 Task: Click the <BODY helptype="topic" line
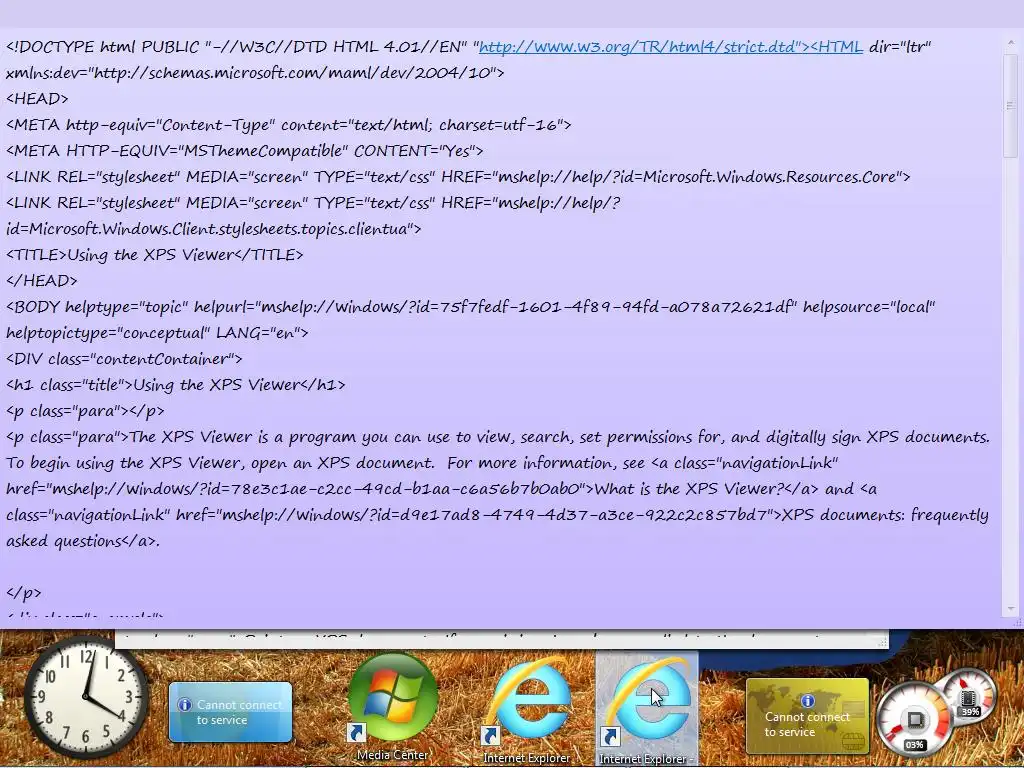click(x=471, y=307)
